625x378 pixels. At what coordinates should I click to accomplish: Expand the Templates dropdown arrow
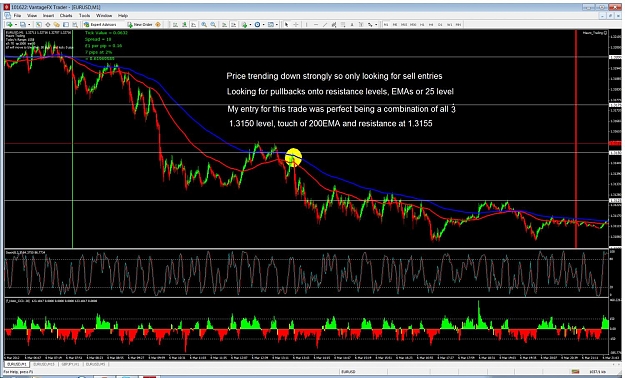pos(277,25)
